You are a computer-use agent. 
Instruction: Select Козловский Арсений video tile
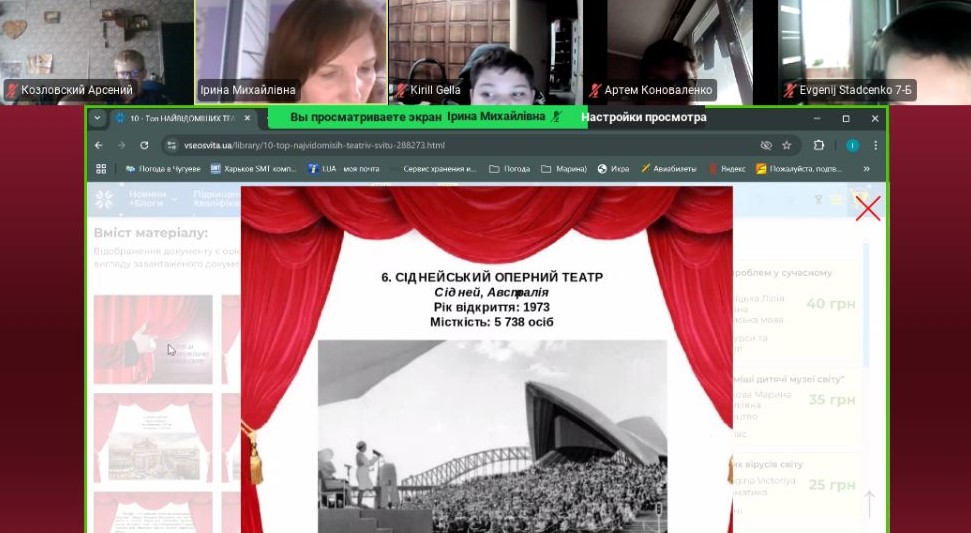[97, 52]
